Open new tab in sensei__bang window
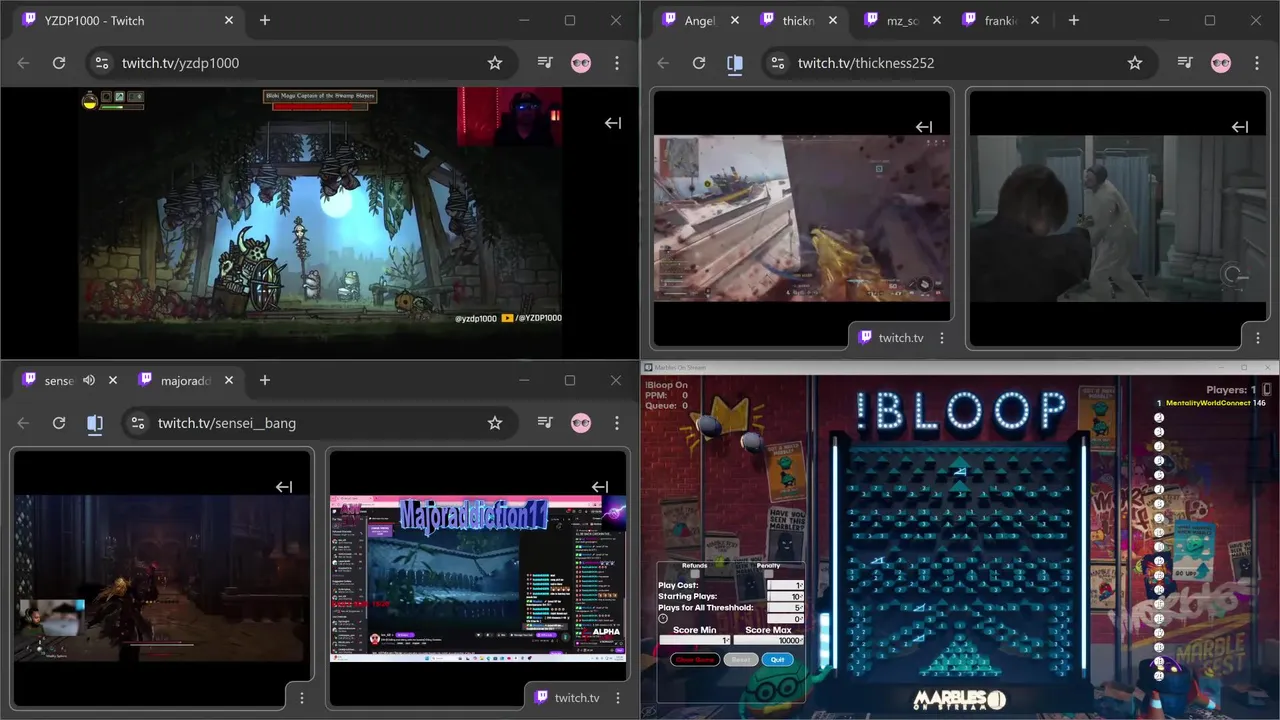 (x=265, y=380)
